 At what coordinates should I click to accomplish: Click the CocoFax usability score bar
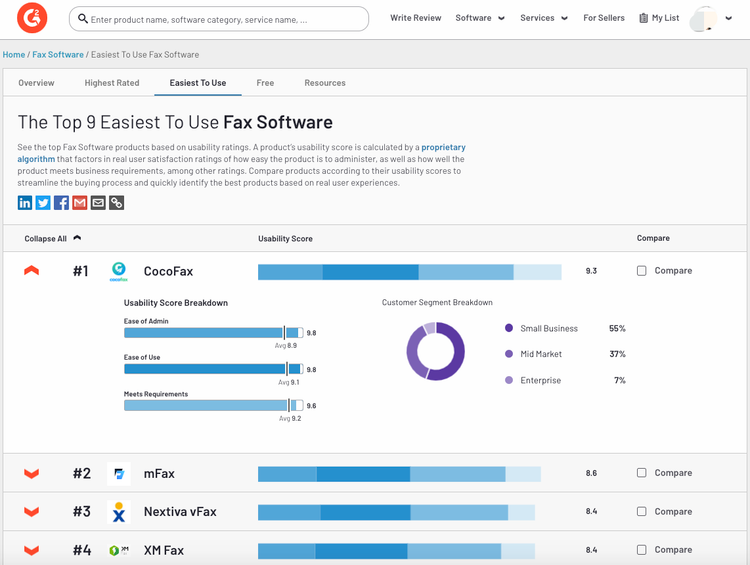409,272
